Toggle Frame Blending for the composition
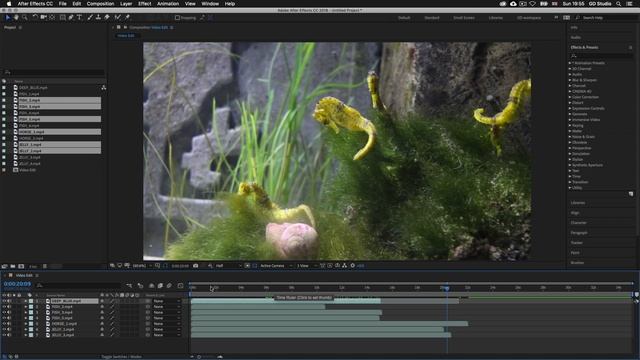Screen dimensions: 640x360 coord(160,286)
